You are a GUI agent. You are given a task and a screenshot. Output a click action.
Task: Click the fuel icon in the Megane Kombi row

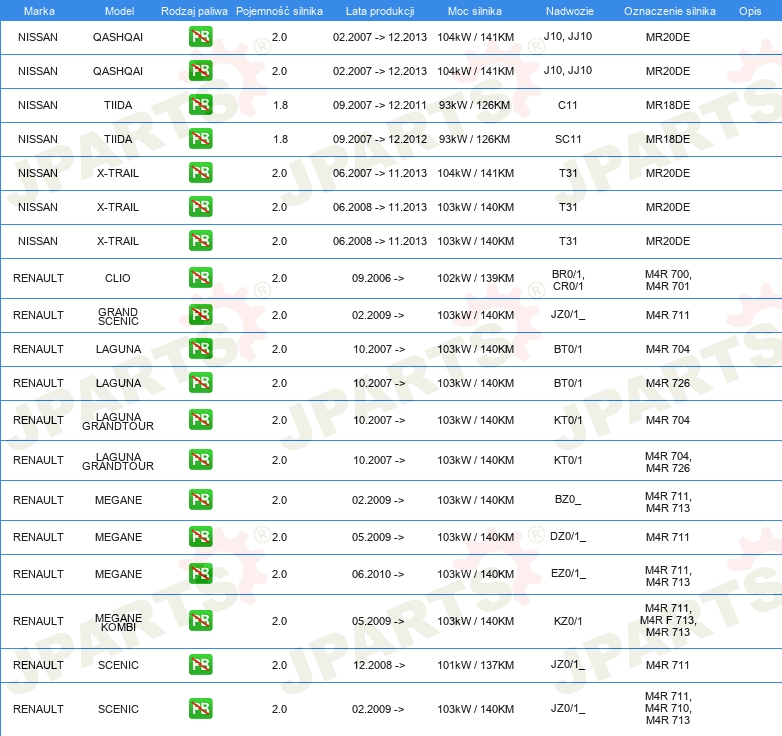[x=200, y=621]
